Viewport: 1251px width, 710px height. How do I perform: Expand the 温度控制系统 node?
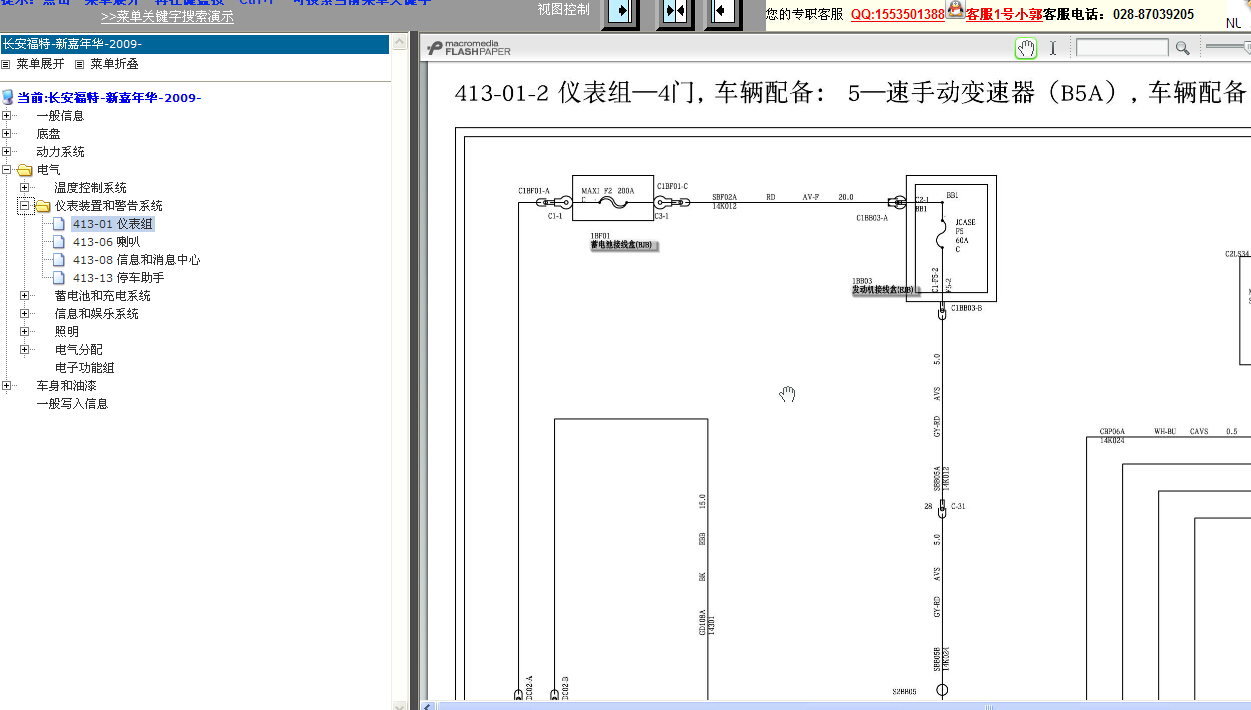click(25, 188)
